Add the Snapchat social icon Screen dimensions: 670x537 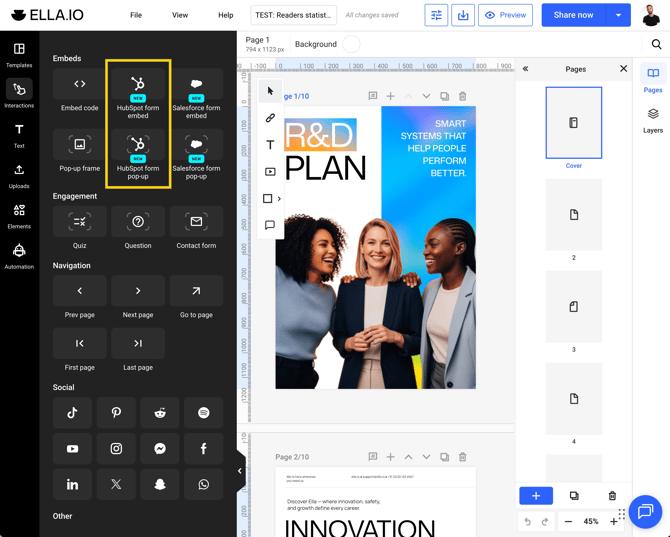coord(160,484)
